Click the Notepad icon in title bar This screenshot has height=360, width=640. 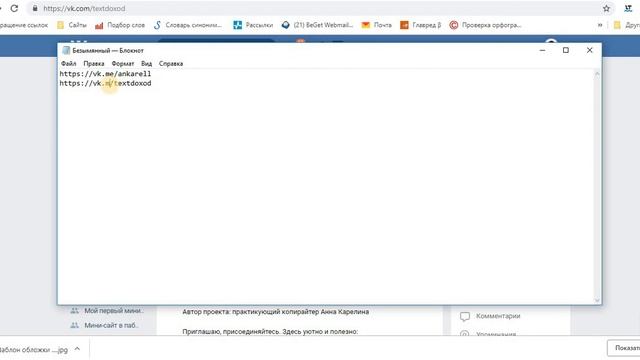pyautogui.click(x=66, y=50)
